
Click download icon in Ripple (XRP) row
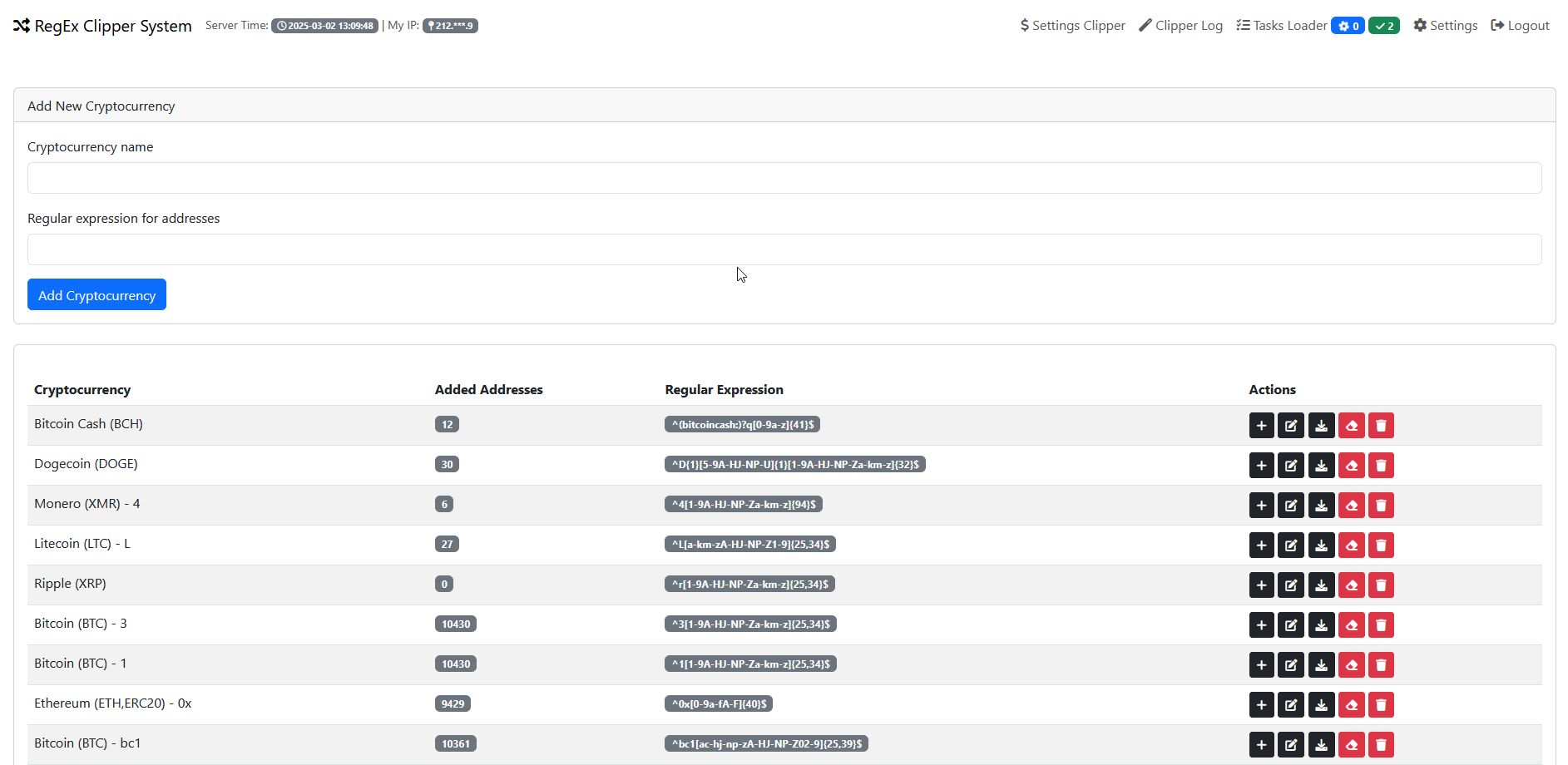point(1321,585)
